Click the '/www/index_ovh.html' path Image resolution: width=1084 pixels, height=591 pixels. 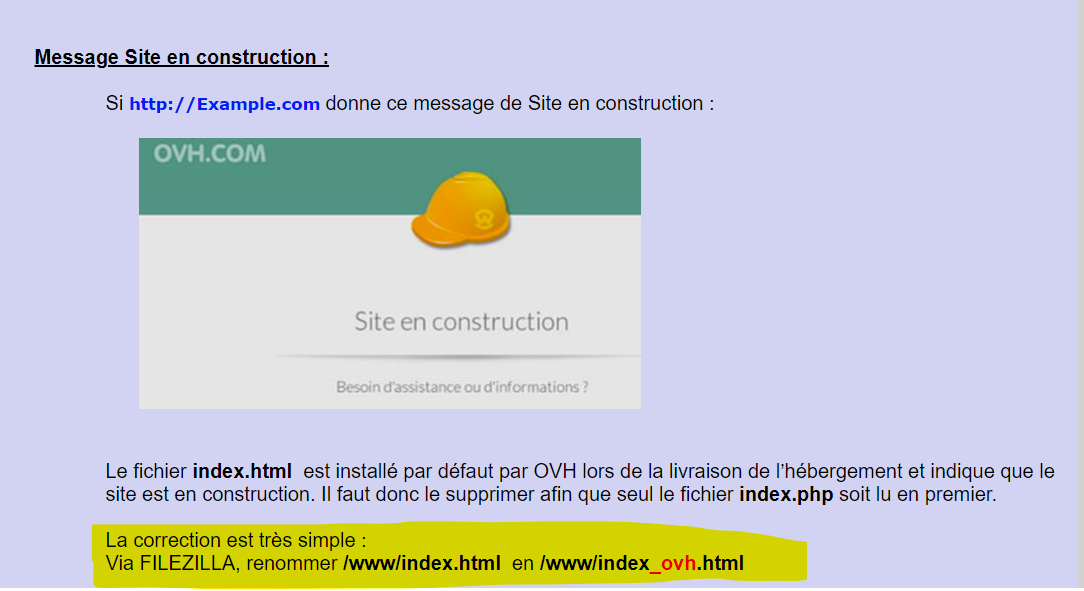point(641,564)
